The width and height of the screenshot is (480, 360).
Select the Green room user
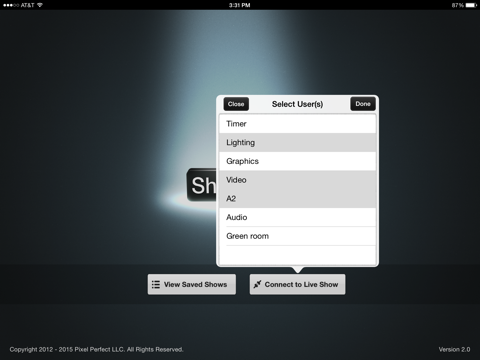pyautogui.click(x=297, y=236)
